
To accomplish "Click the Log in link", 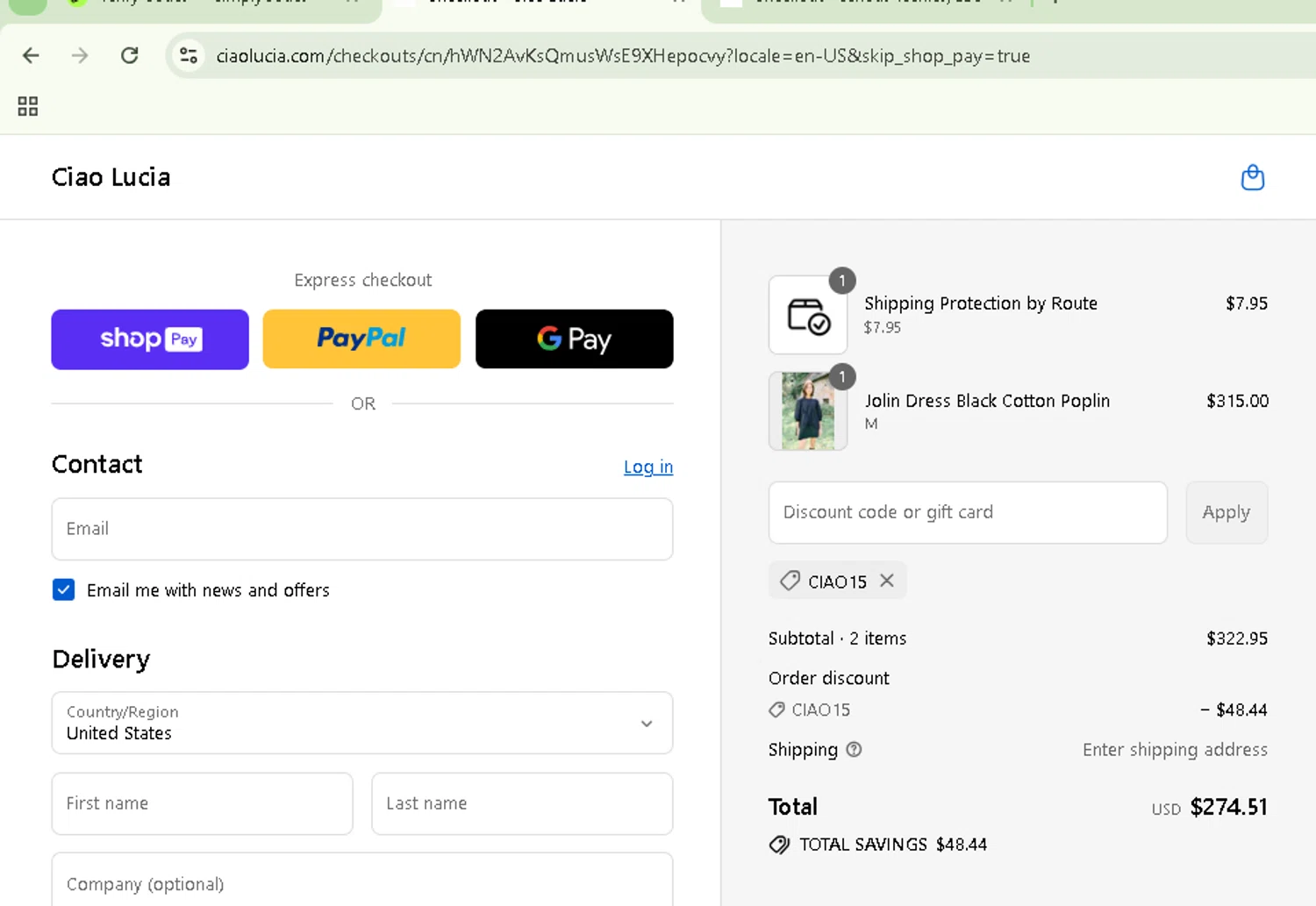I will pos(648,467).
